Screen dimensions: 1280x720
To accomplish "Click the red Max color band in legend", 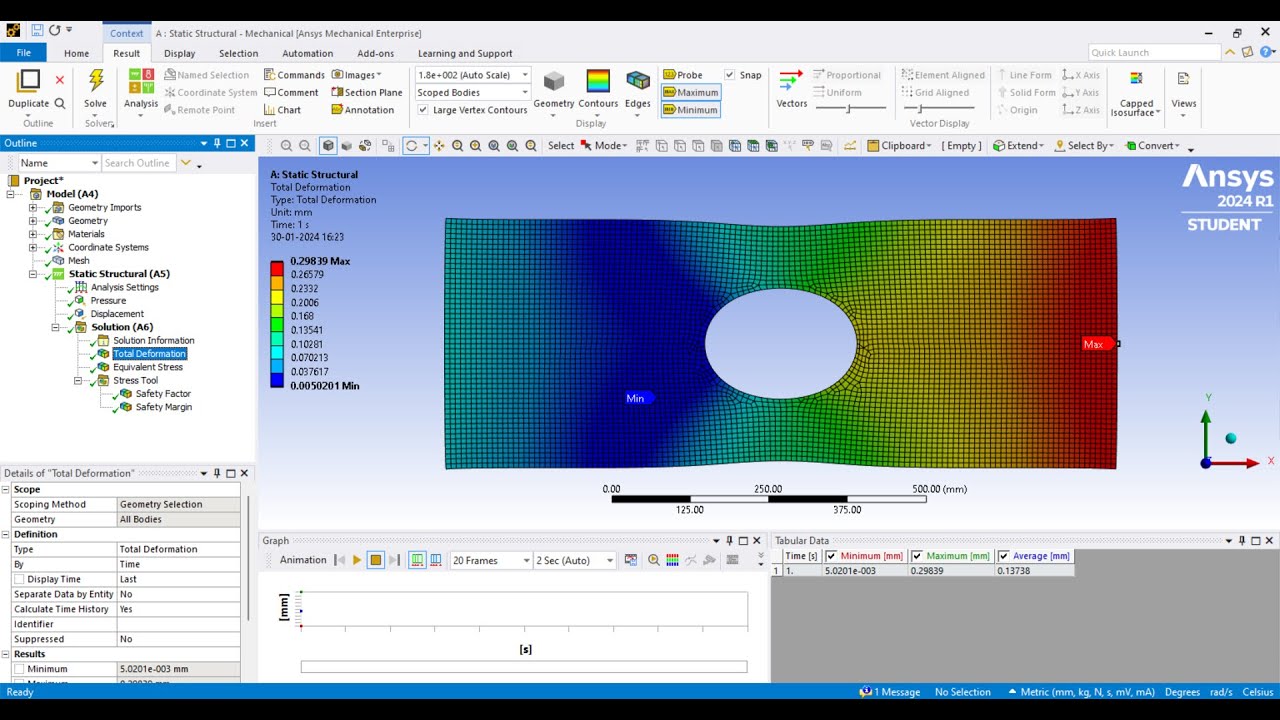I will [277, 267].
